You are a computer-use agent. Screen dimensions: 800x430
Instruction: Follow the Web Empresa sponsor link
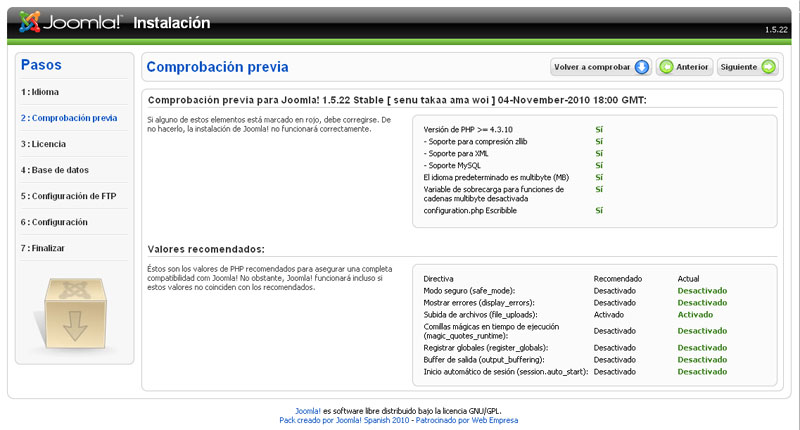coord(495,421)
